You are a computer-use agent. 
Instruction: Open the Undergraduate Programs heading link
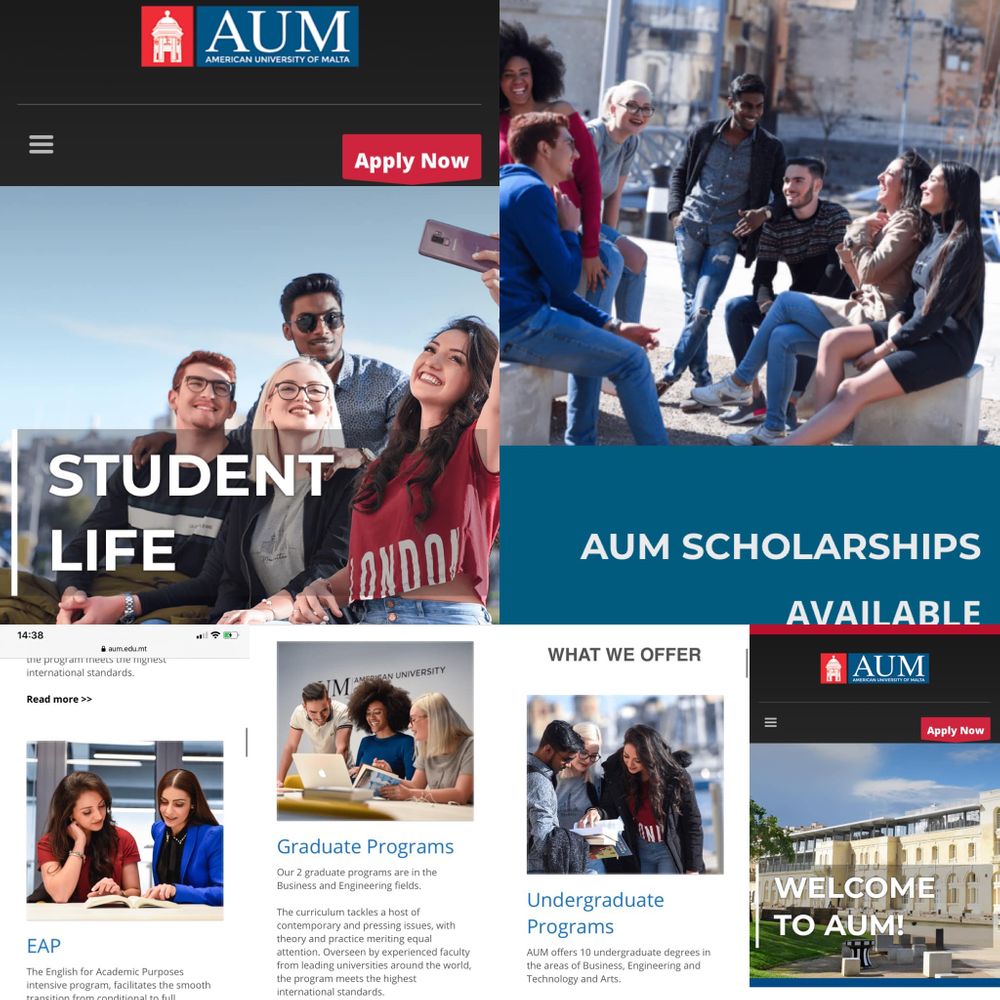595,913
